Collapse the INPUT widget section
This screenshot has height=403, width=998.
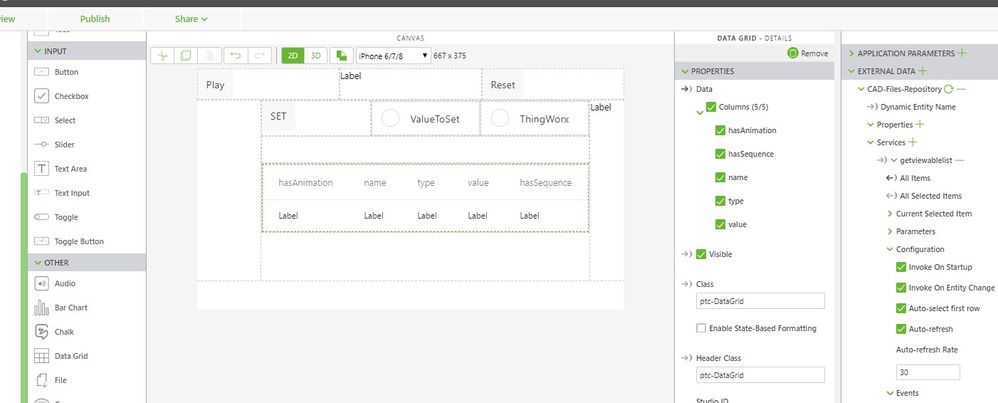pos(36,51)
